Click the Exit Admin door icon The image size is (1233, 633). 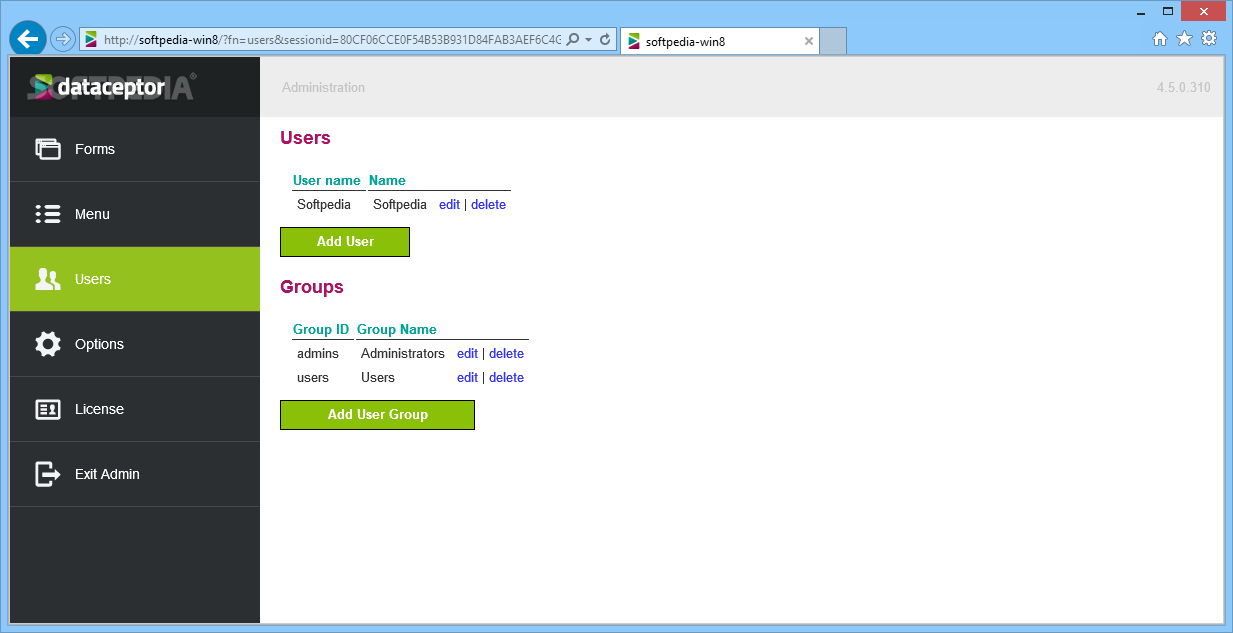click(48, 474)
